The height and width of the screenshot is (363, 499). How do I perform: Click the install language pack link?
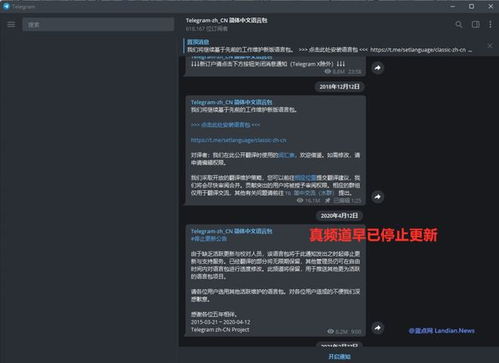(x=225, y=125)
